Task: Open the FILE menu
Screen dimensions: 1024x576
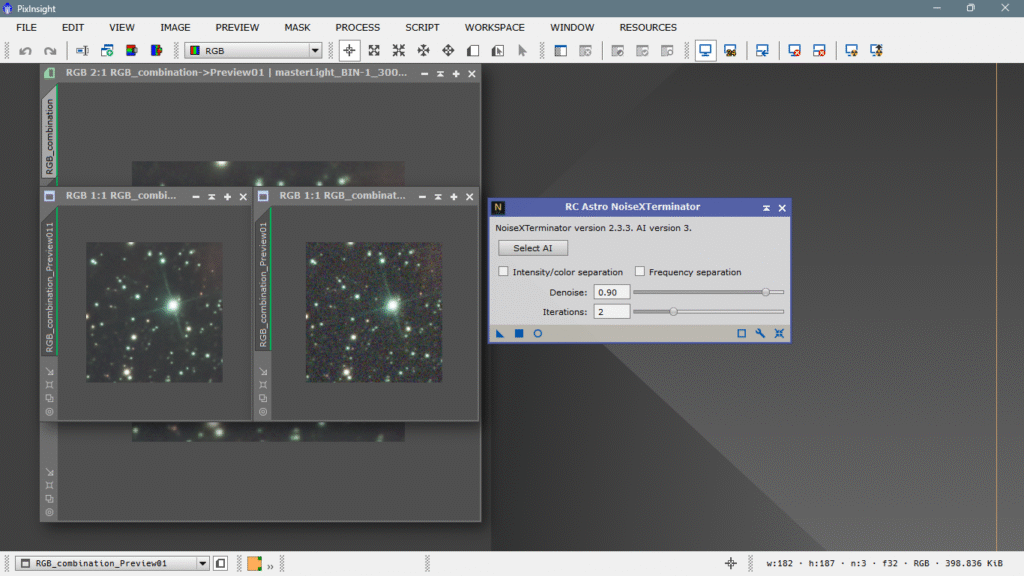Action: (x=26, y=27)
